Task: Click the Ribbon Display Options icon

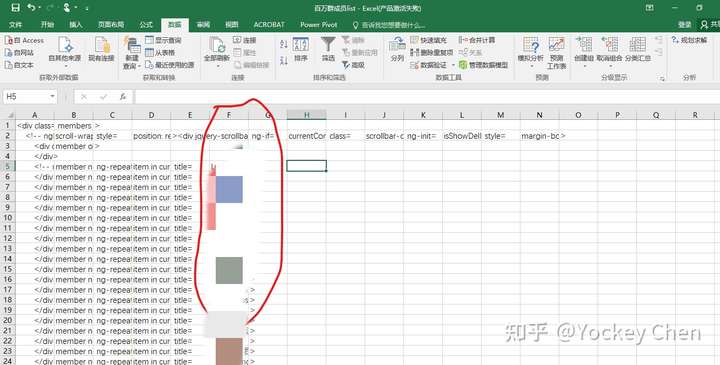Action: [649, 8]
